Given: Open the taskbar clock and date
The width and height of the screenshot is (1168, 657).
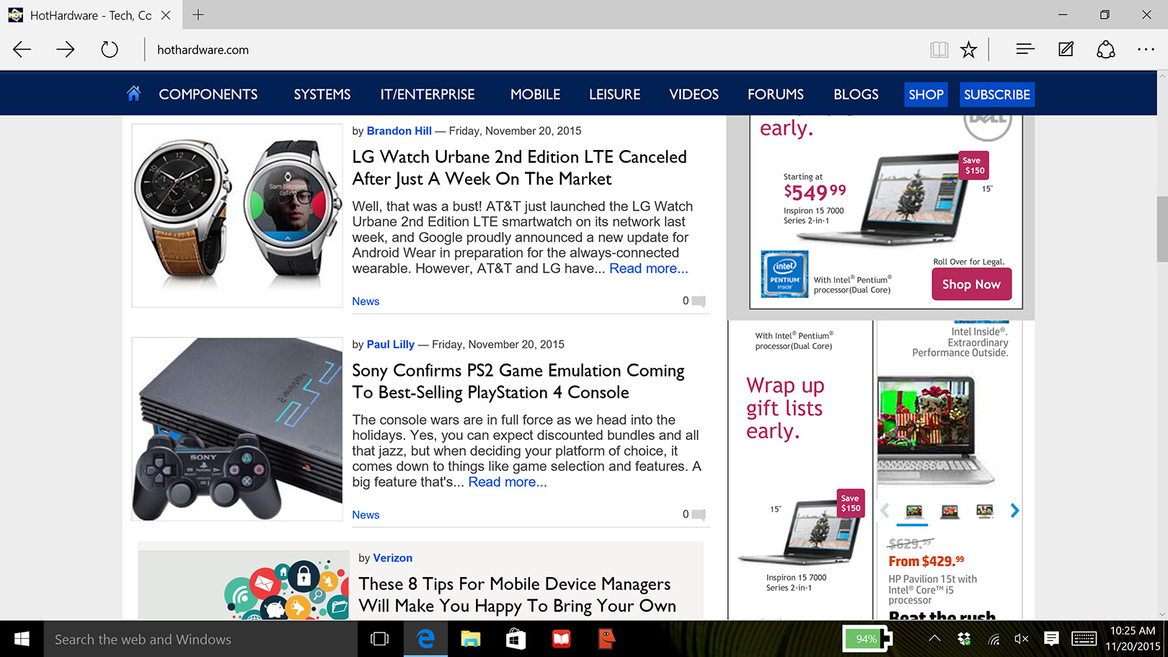Looking at the screenshot, I should tap(1132, 639).
